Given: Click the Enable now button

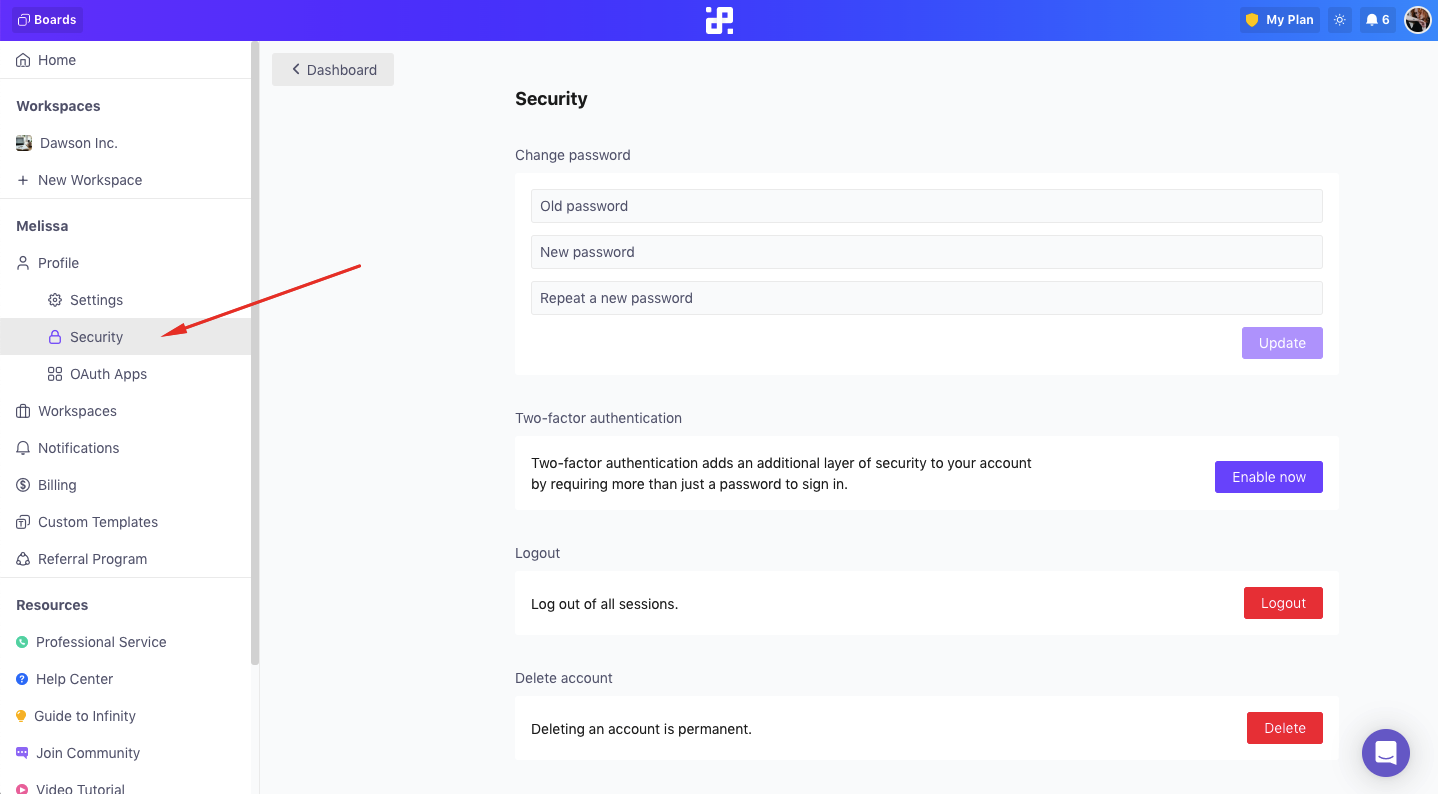Looking at the screenshot, I should tap(1269, 477).
